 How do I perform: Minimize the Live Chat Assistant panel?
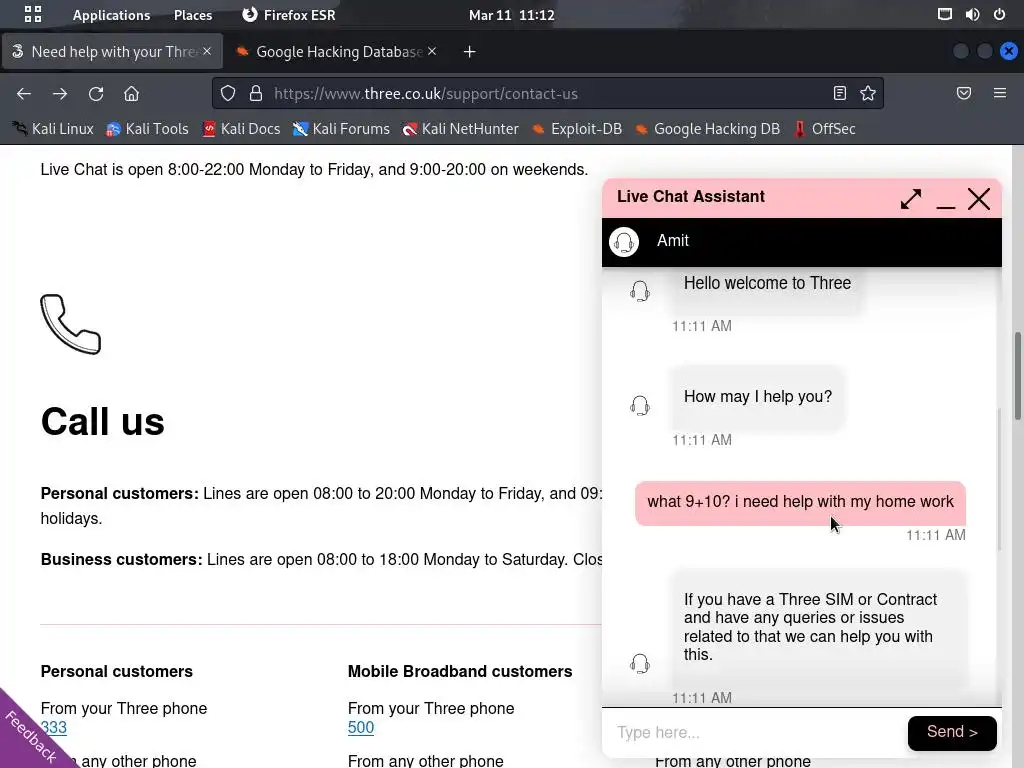946,206
